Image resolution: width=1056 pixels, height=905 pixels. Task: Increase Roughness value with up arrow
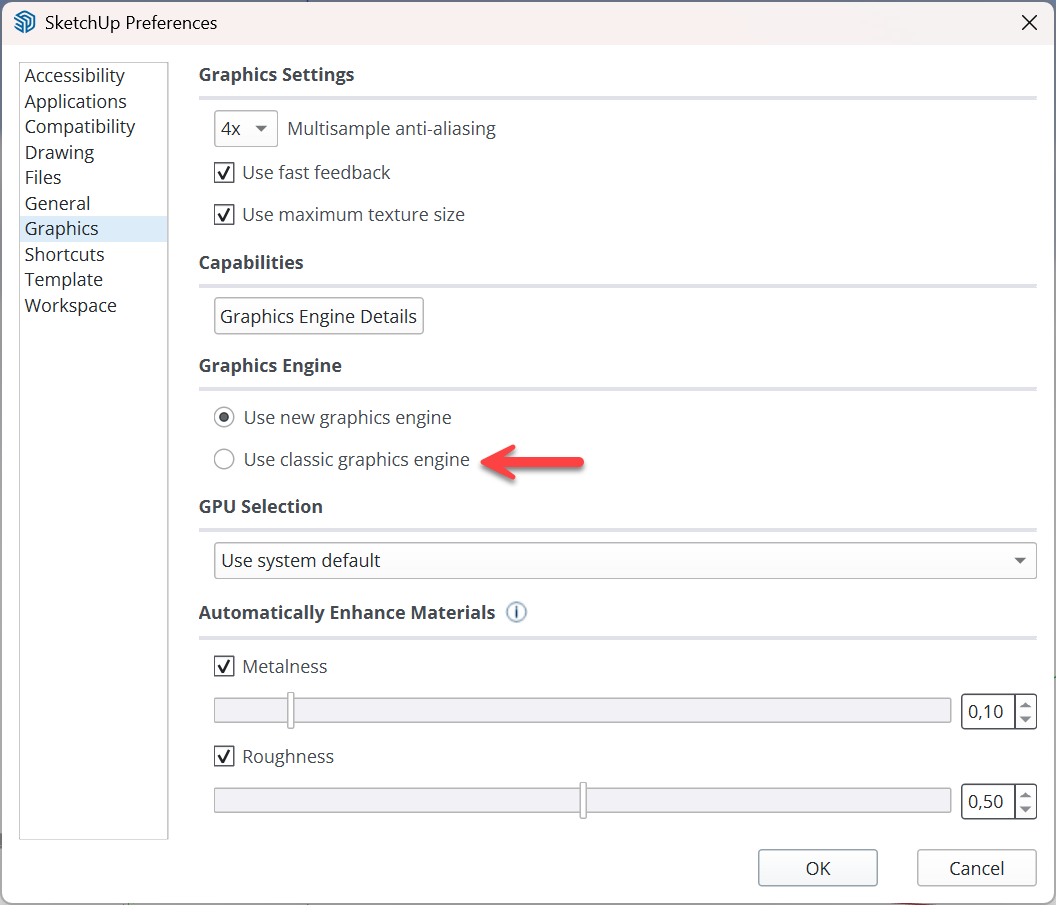tap(1025, 794)
